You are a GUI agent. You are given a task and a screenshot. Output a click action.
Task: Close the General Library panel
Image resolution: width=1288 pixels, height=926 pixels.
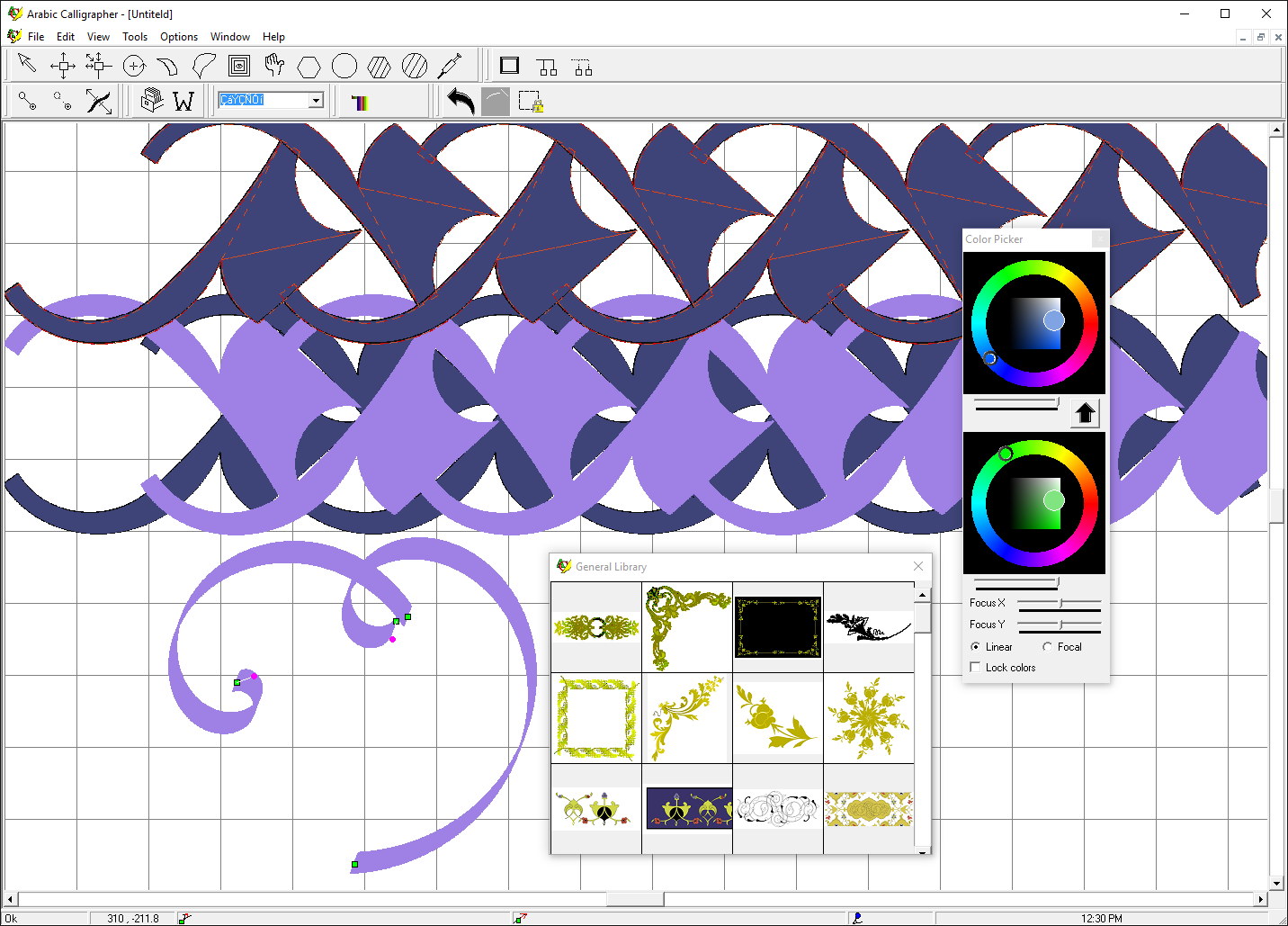tap(918, 566)
